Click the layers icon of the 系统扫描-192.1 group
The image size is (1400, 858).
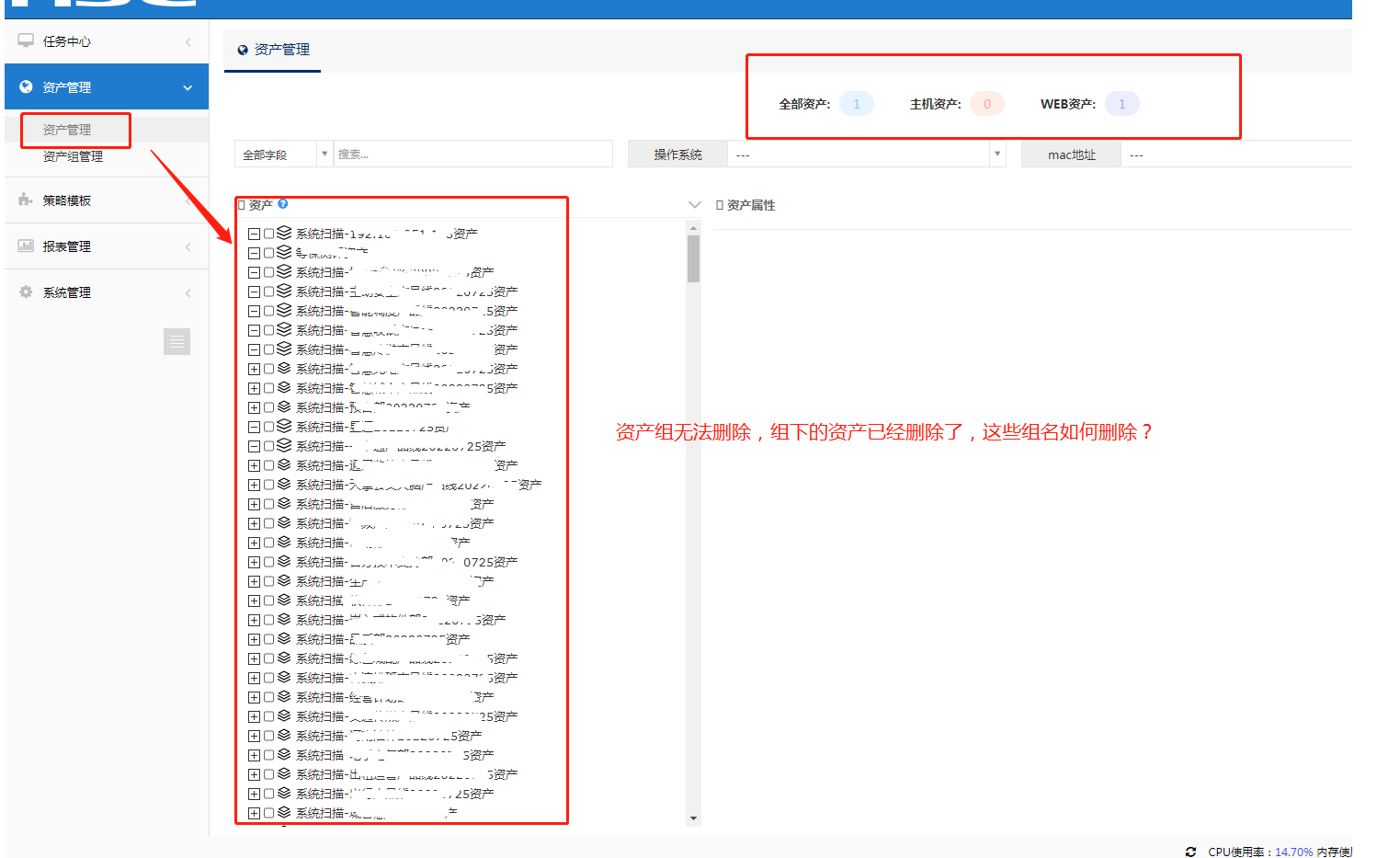point(284,233)
